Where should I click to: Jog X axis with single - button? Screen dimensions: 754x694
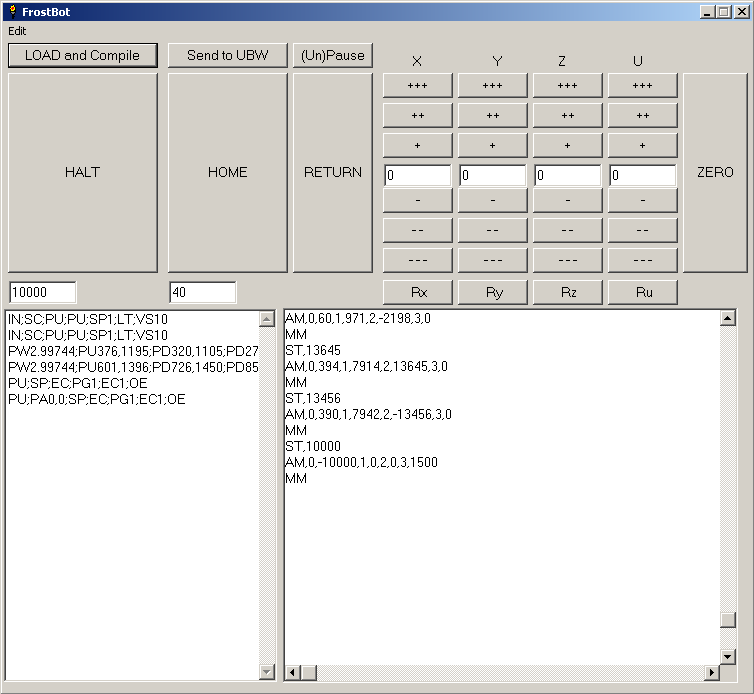coord(417,200)
